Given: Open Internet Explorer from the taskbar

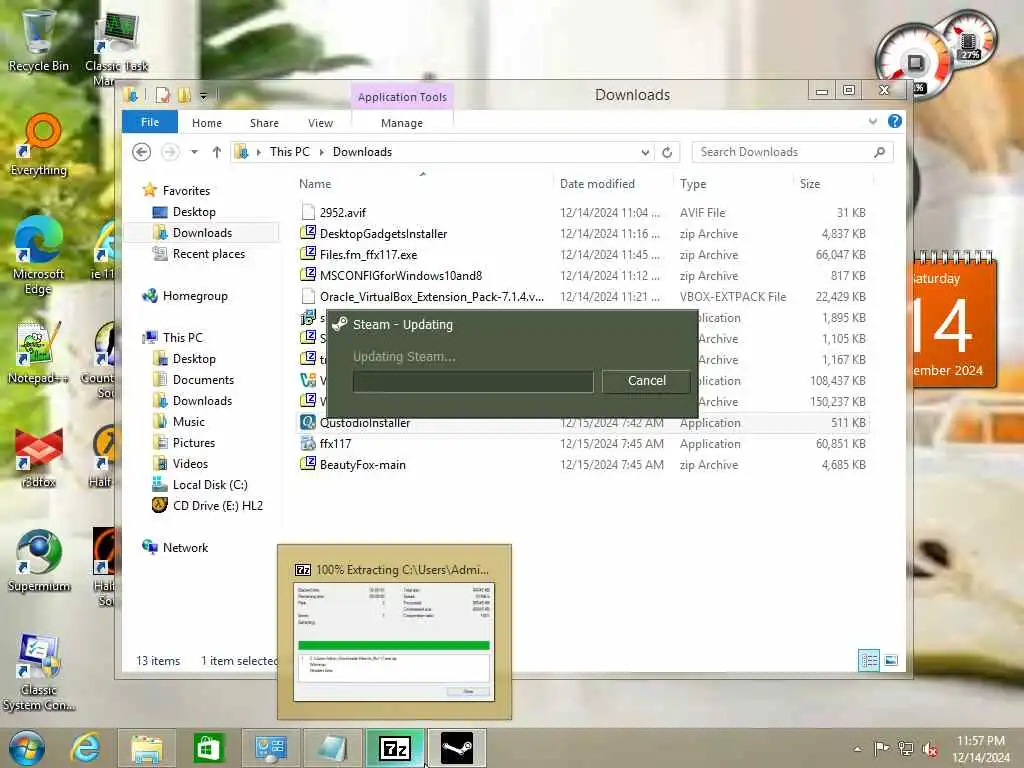Looking at the screenshot, I should click(x=86, y=748).
